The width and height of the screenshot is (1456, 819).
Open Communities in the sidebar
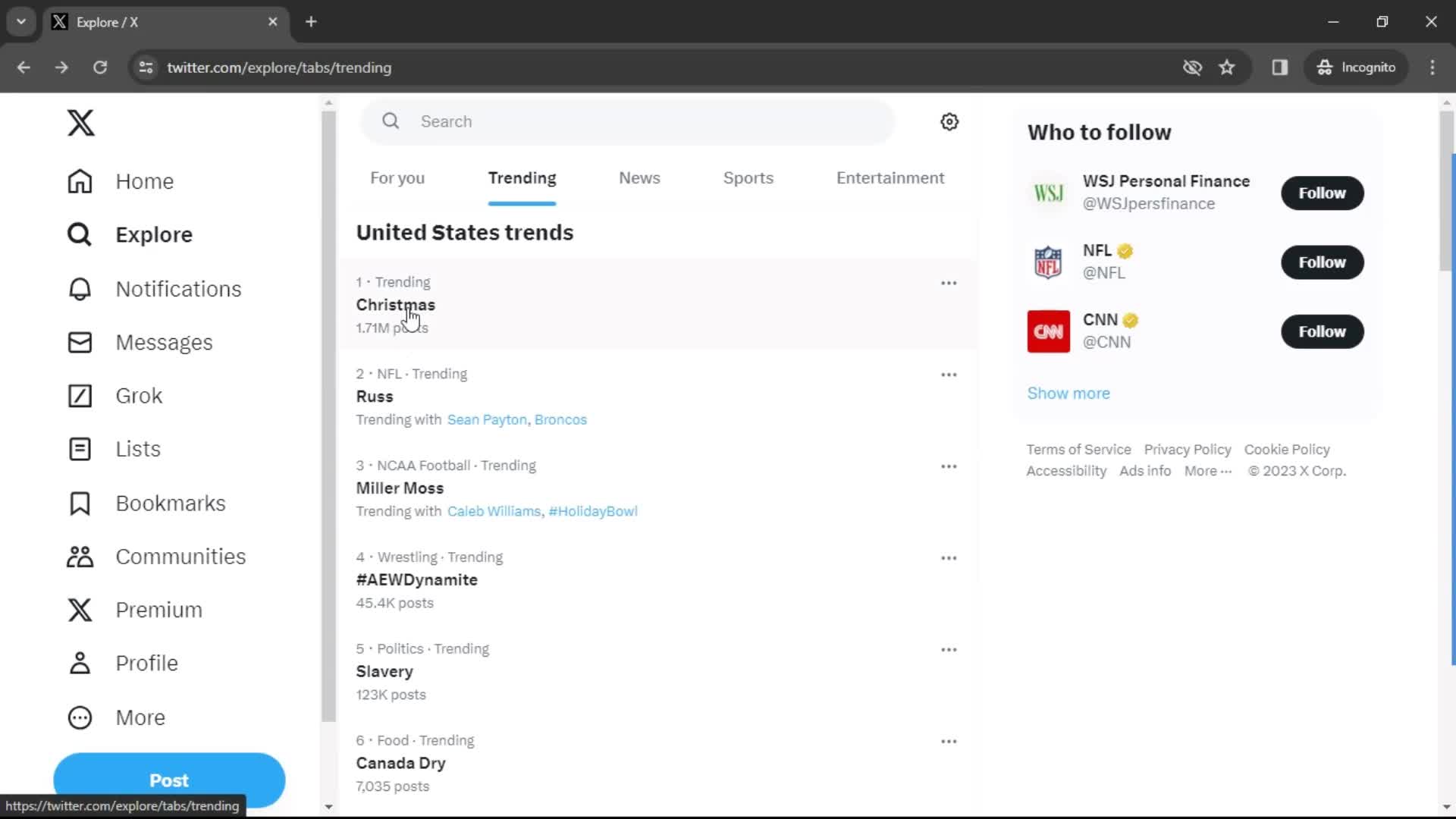tap(157, 557)
